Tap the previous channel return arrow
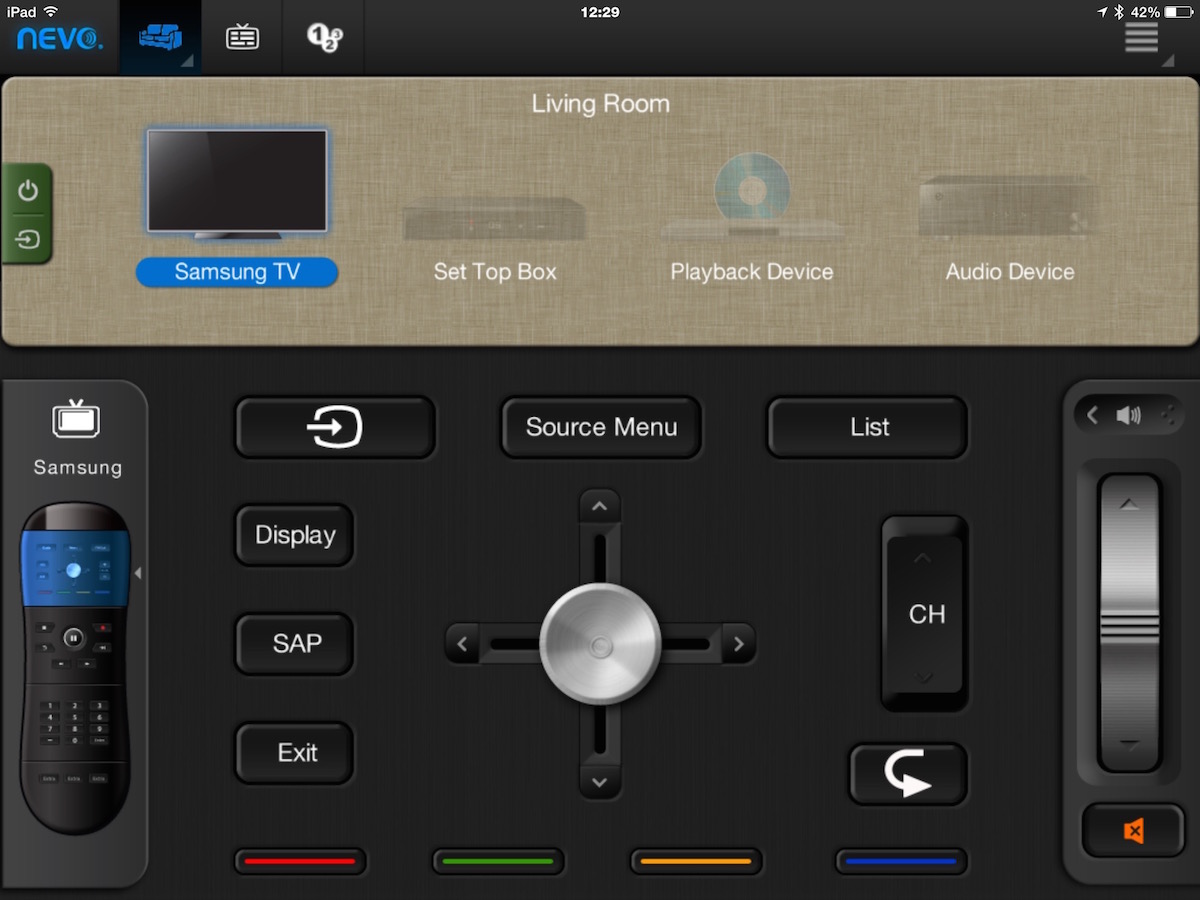This screenshot has height=900, width=1200. tap(909, 774)
